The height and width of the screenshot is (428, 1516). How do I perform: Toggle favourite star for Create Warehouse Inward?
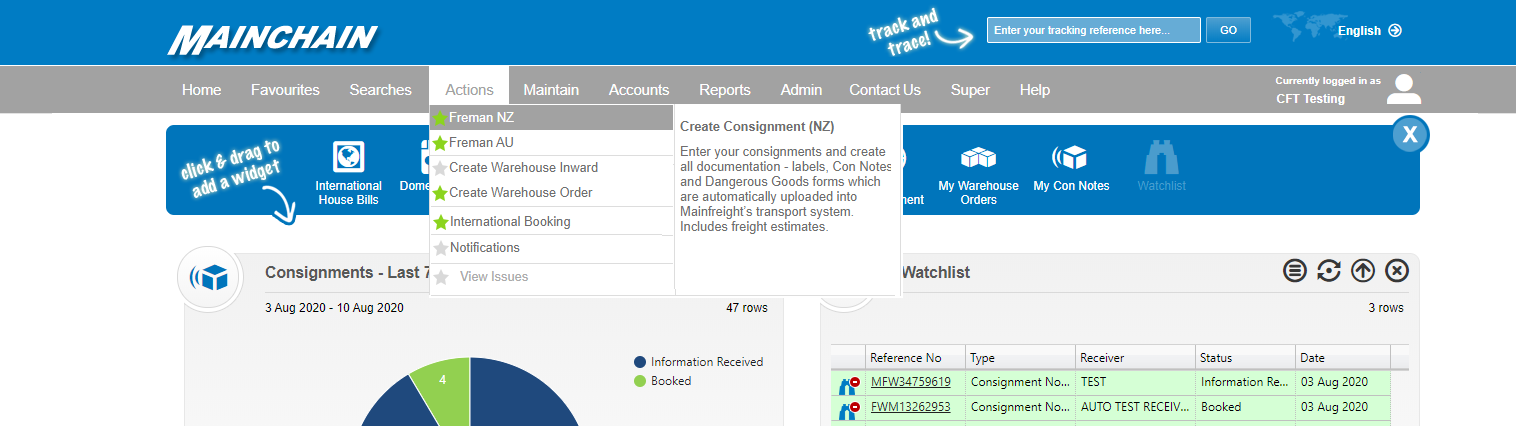pos(440,168)
